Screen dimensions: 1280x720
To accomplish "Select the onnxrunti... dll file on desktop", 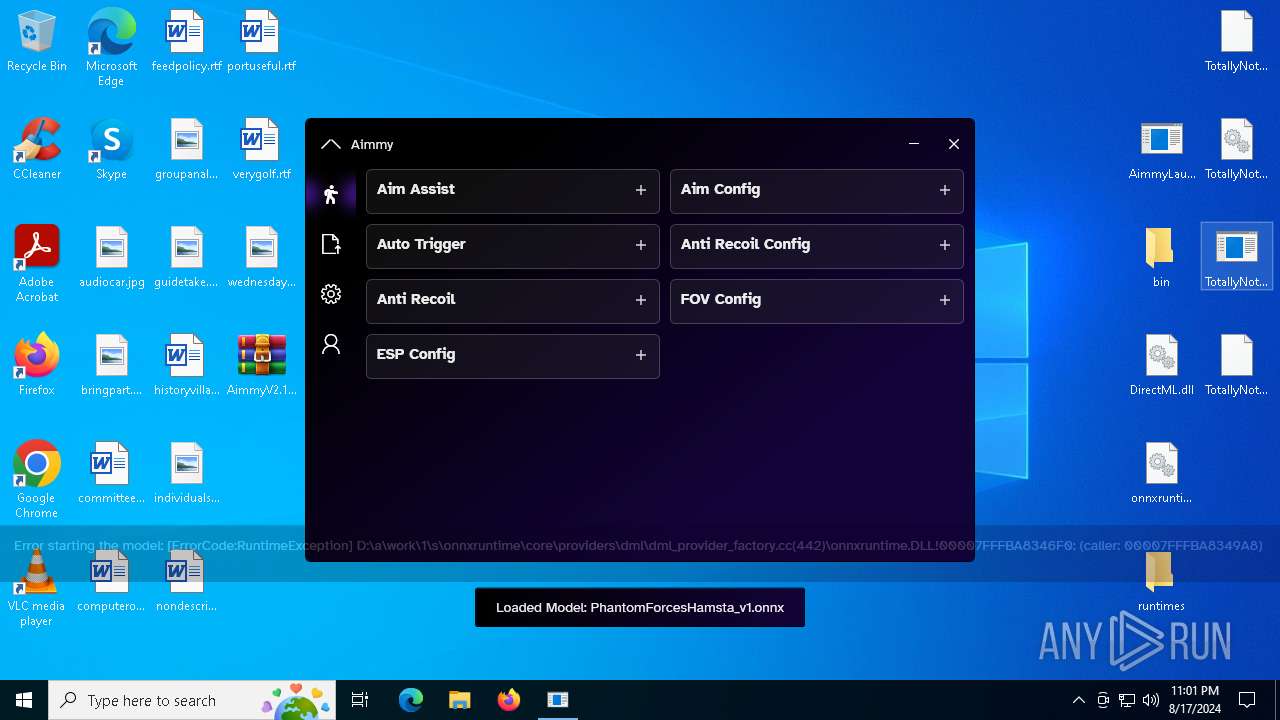I will point(1161,474).
